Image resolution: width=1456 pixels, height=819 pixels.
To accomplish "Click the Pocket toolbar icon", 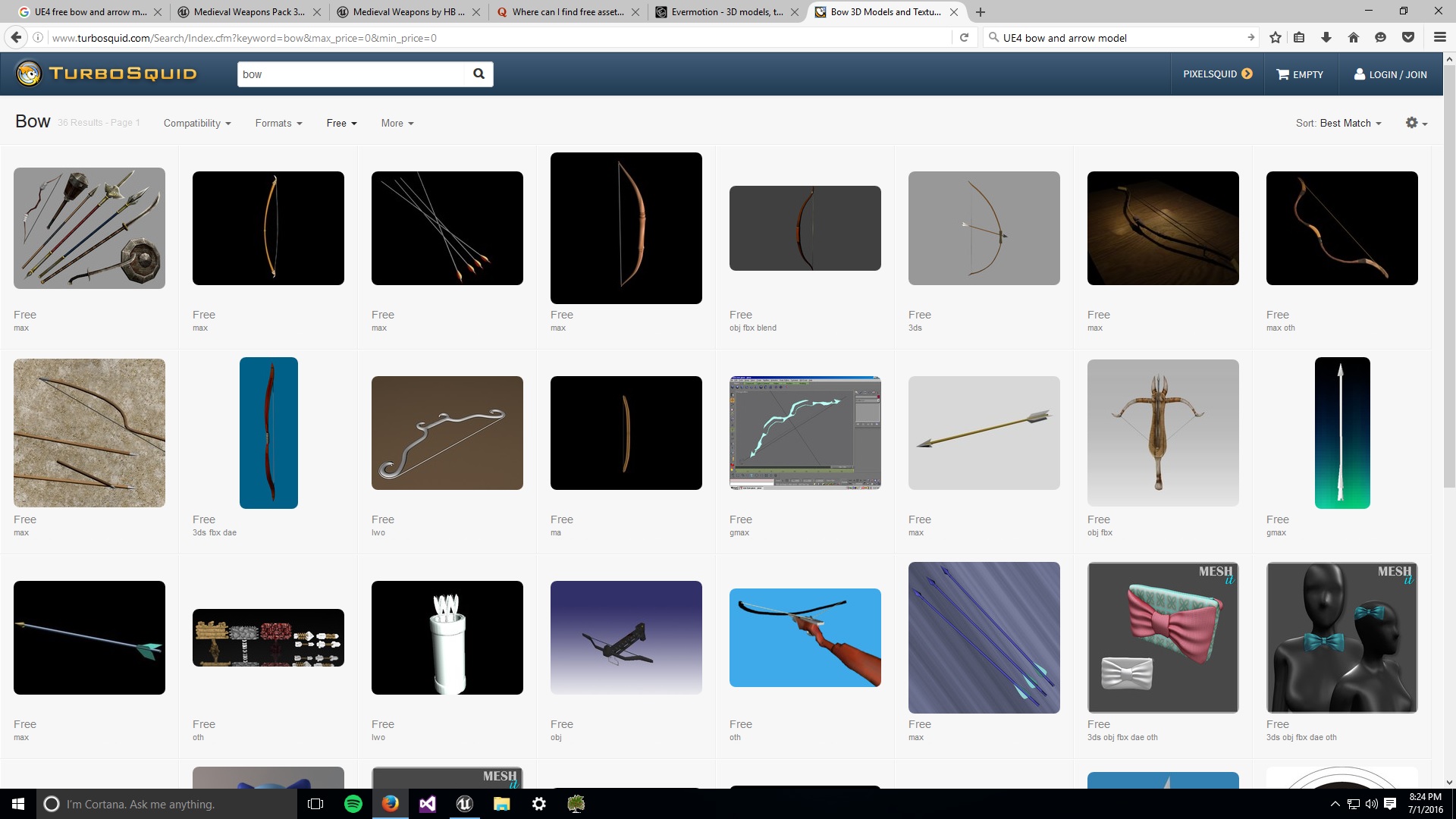I will pos(1408,37).
